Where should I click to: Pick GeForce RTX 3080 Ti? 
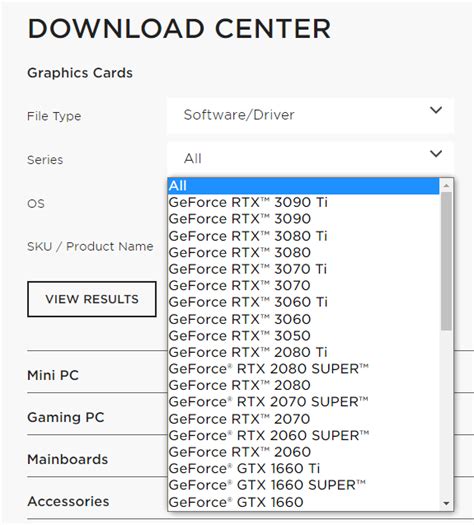pyautogui.click(x=304, y=236)
